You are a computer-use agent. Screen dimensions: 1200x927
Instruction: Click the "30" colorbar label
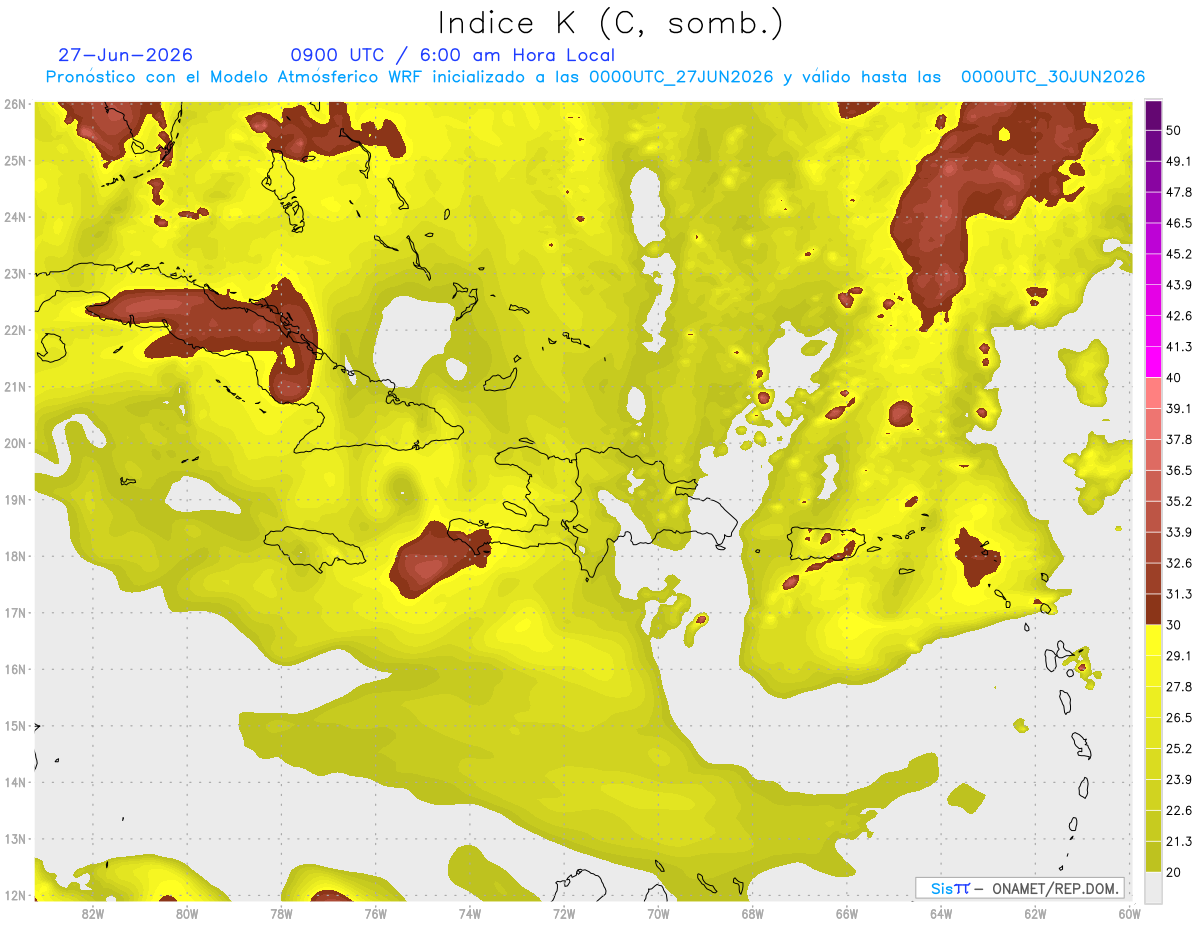pos(1175,624)
